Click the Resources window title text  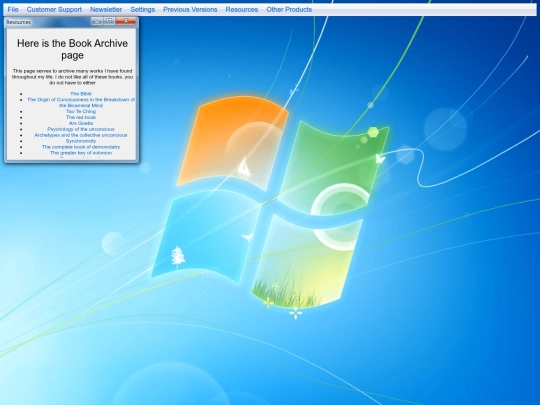(19, 22)
